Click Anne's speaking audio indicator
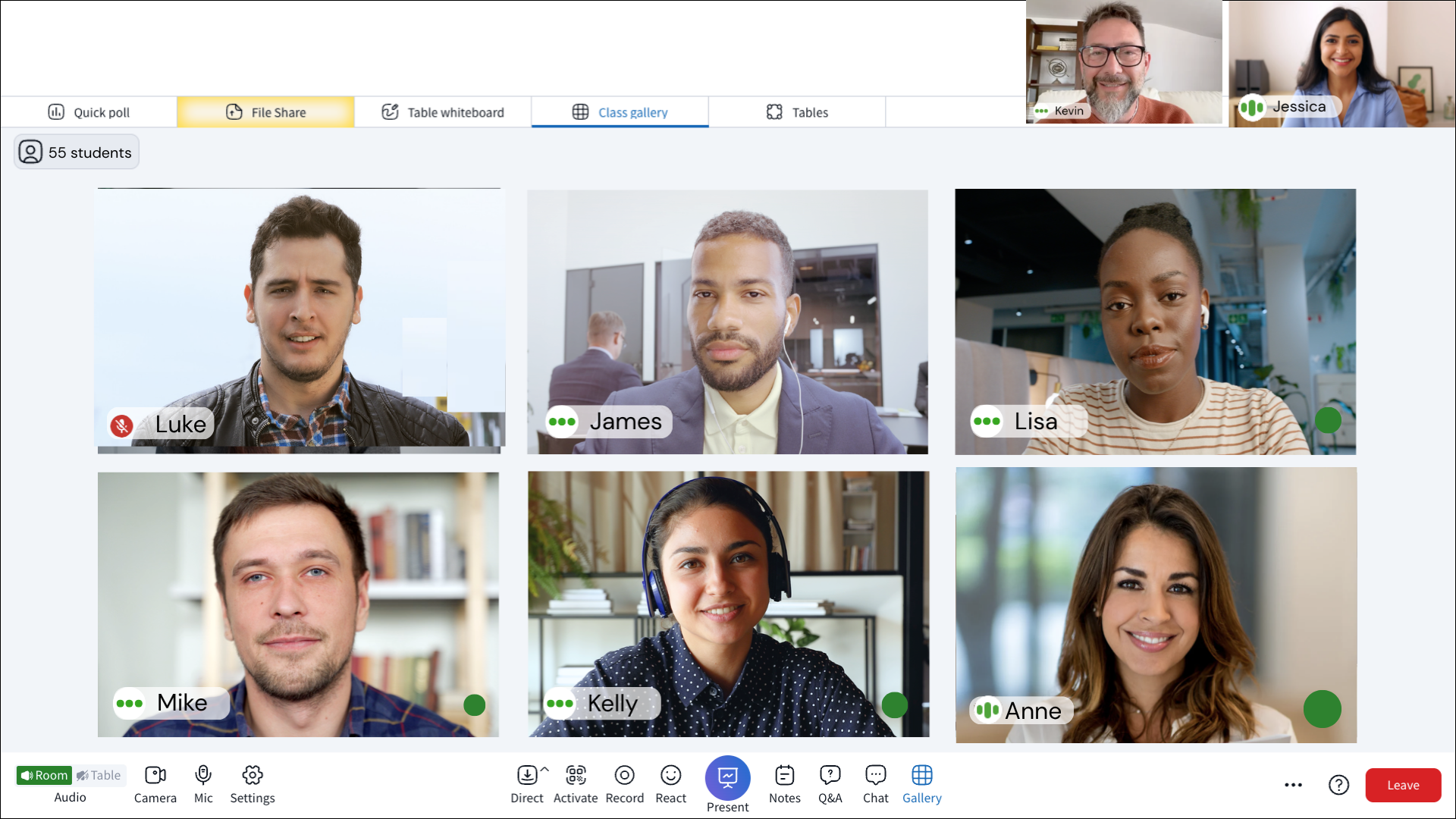Screen dimensions: 1456x819 coord(987,710)
